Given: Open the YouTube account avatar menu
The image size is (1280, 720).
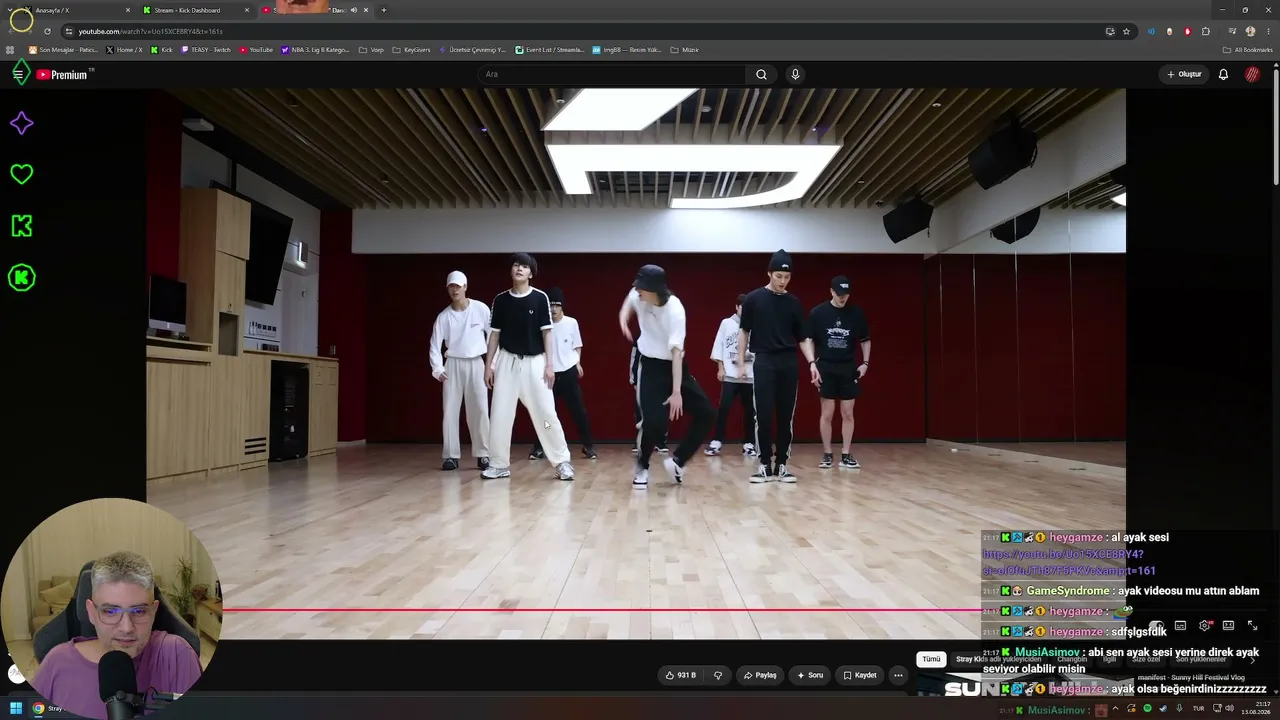Looking at the screenshot, I should [1252, 74].
